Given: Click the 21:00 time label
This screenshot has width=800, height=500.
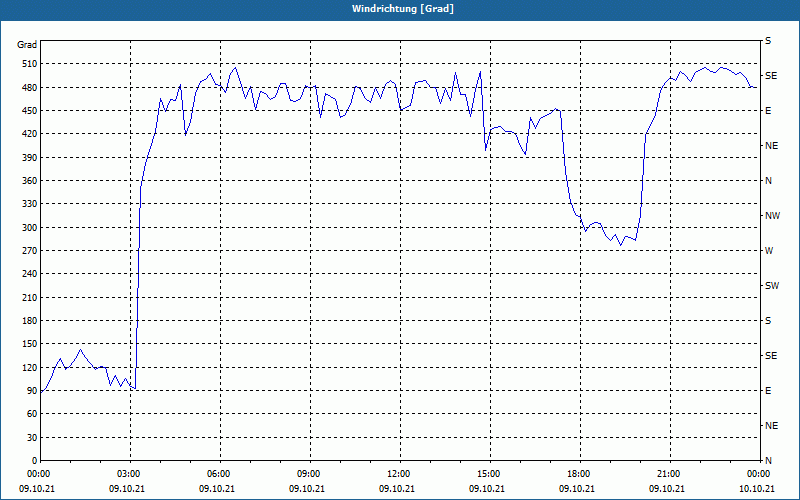Looking at the screenshot, I should pos(667,474).
